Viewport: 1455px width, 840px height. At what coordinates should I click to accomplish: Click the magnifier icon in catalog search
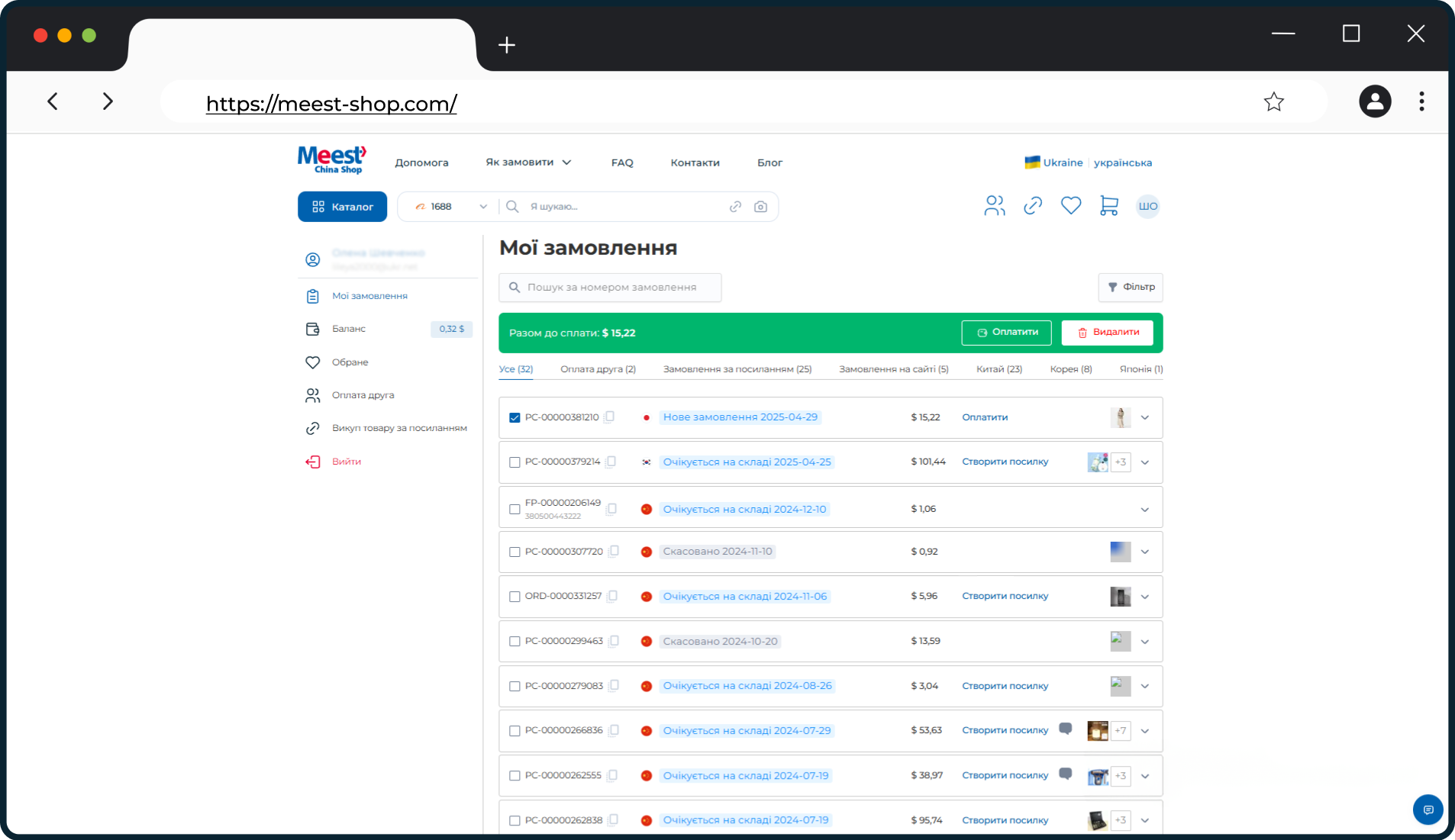(x=512, y=207)
